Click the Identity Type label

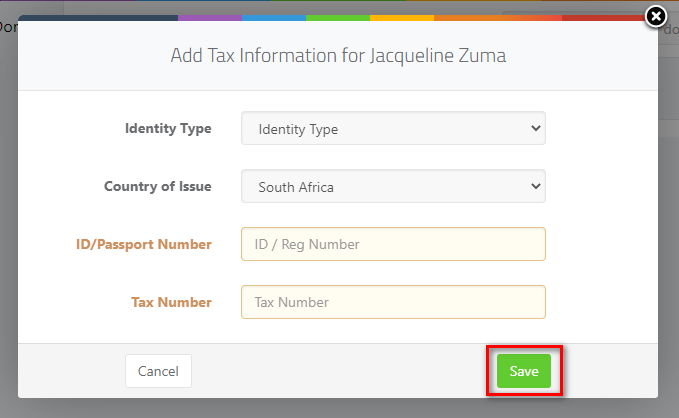pos(168,128)
